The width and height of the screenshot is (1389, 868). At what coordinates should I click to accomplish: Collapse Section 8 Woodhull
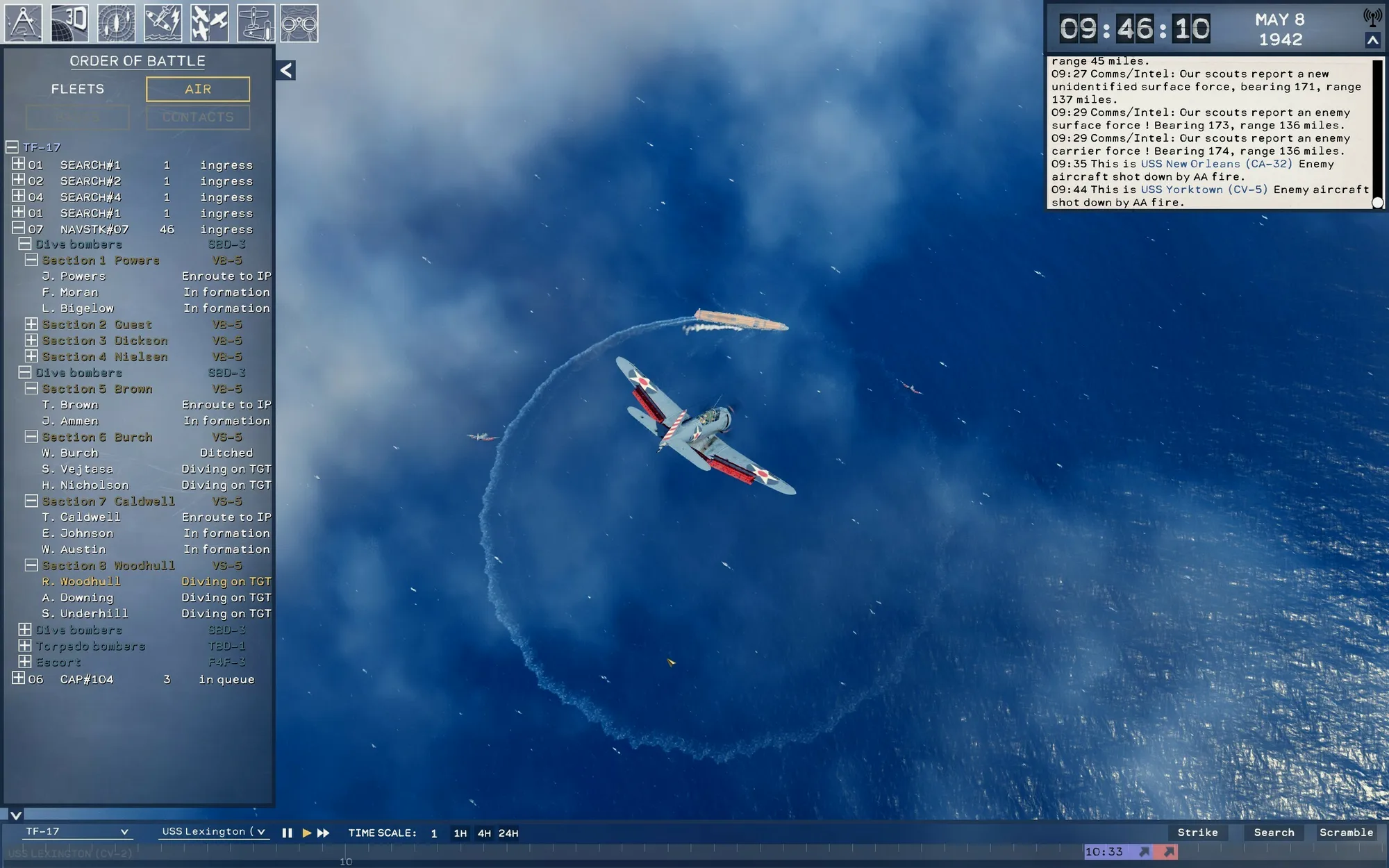coord(31,565)
